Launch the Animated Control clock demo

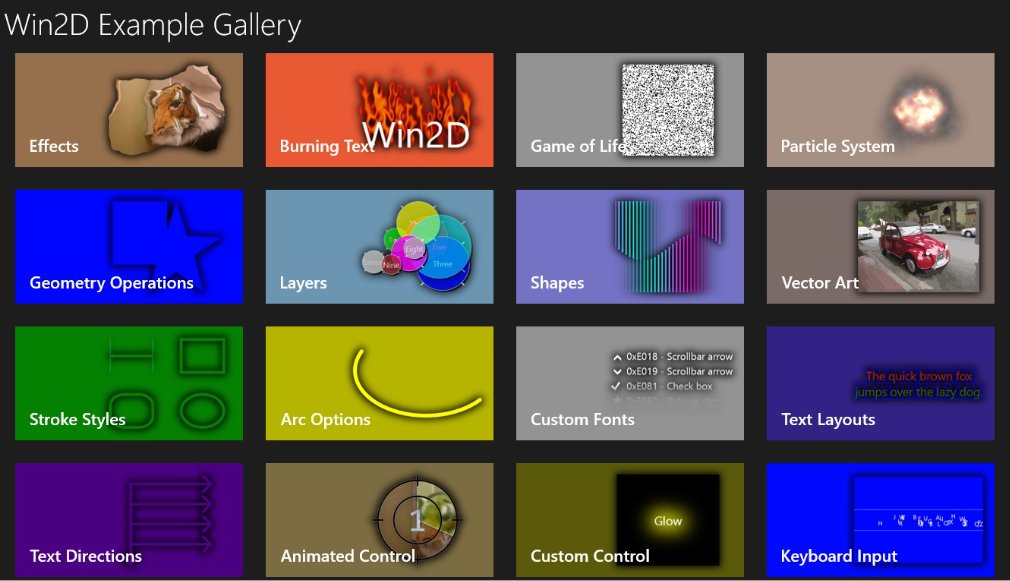click(379, 519)
